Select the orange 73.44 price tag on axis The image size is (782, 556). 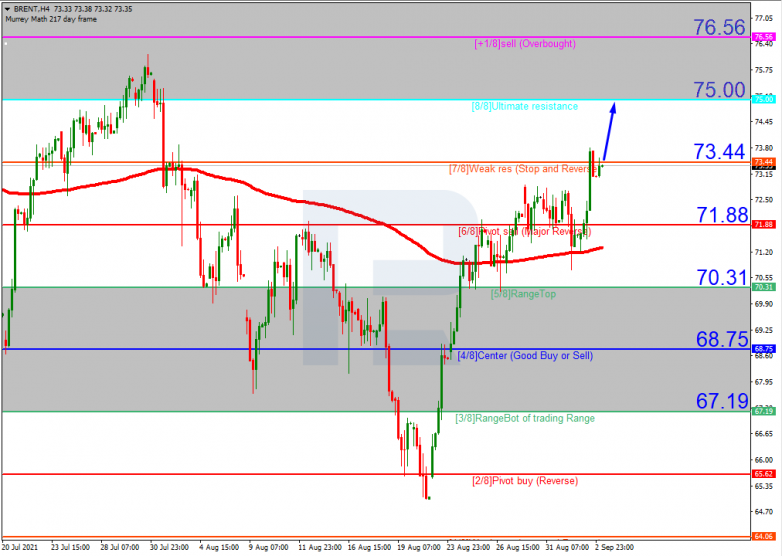point(764,162)
